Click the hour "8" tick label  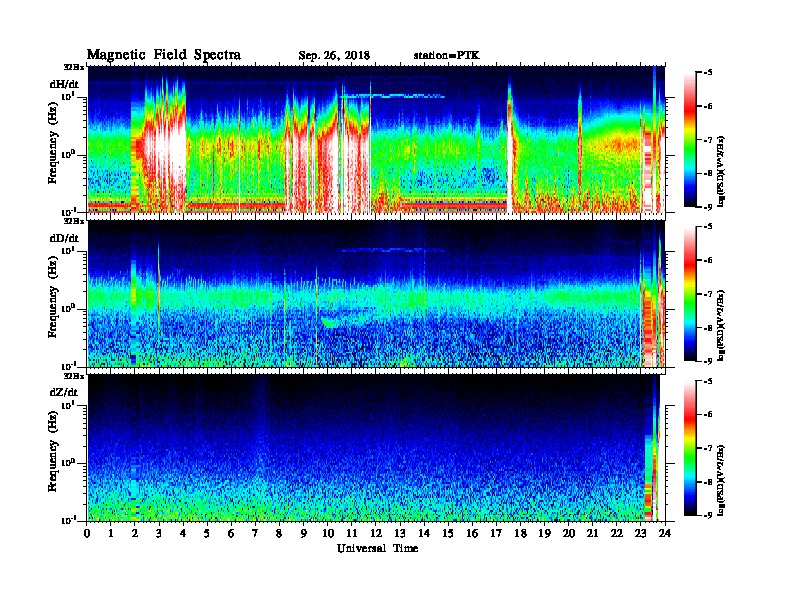(x=279, y=533)
